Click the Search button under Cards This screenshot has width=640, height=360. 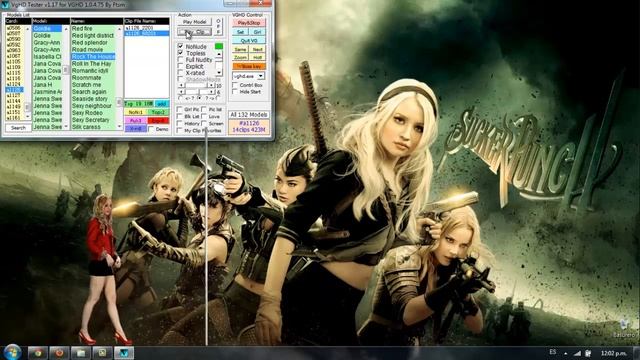(18, 128)
